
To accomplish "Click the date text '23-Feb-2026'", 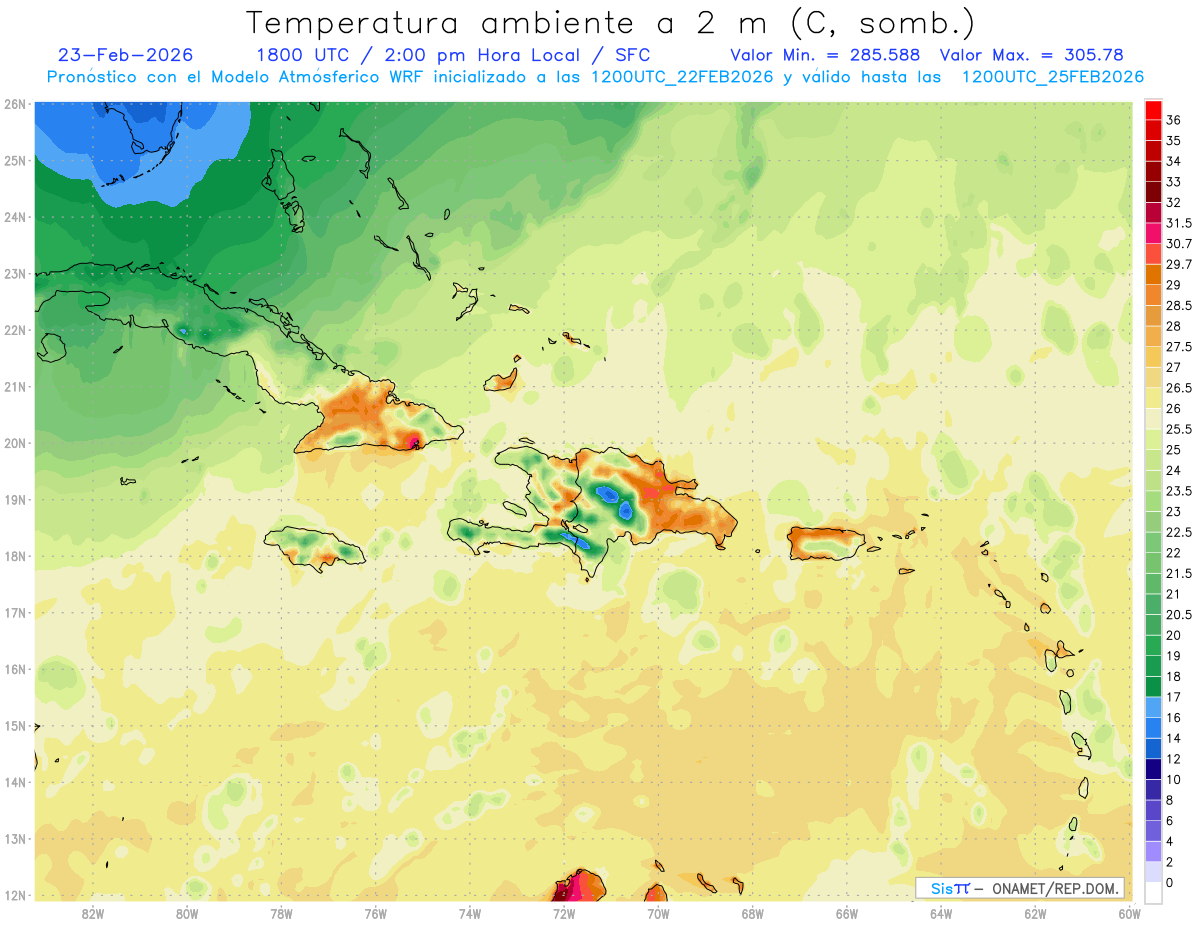I will click(x=126, y=55).
